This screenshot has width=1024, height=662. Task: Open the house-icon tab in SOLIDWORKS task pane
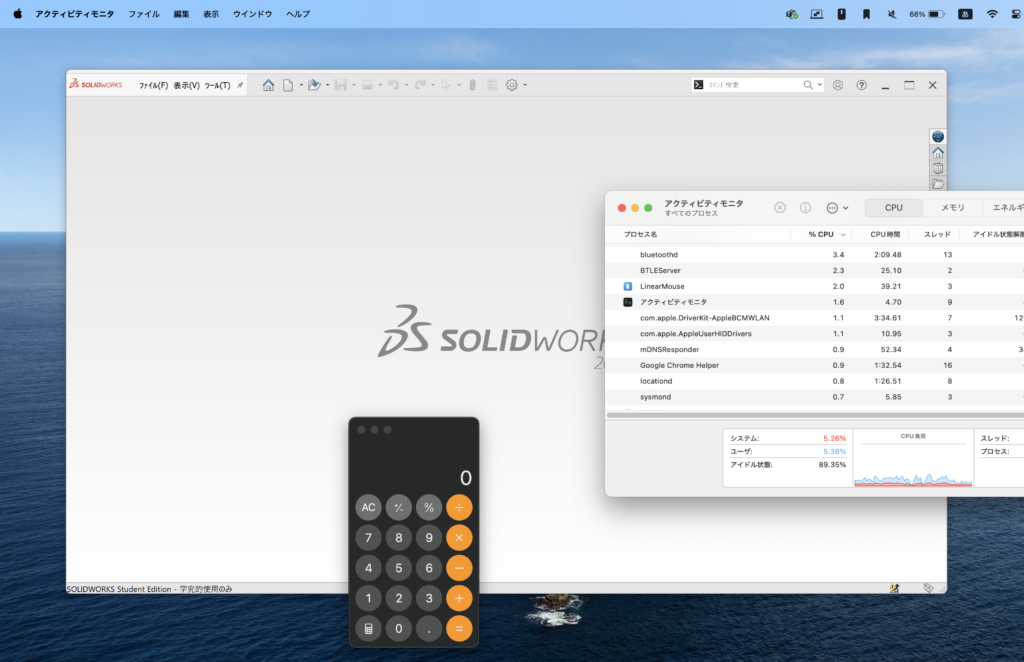coord(938,153)
